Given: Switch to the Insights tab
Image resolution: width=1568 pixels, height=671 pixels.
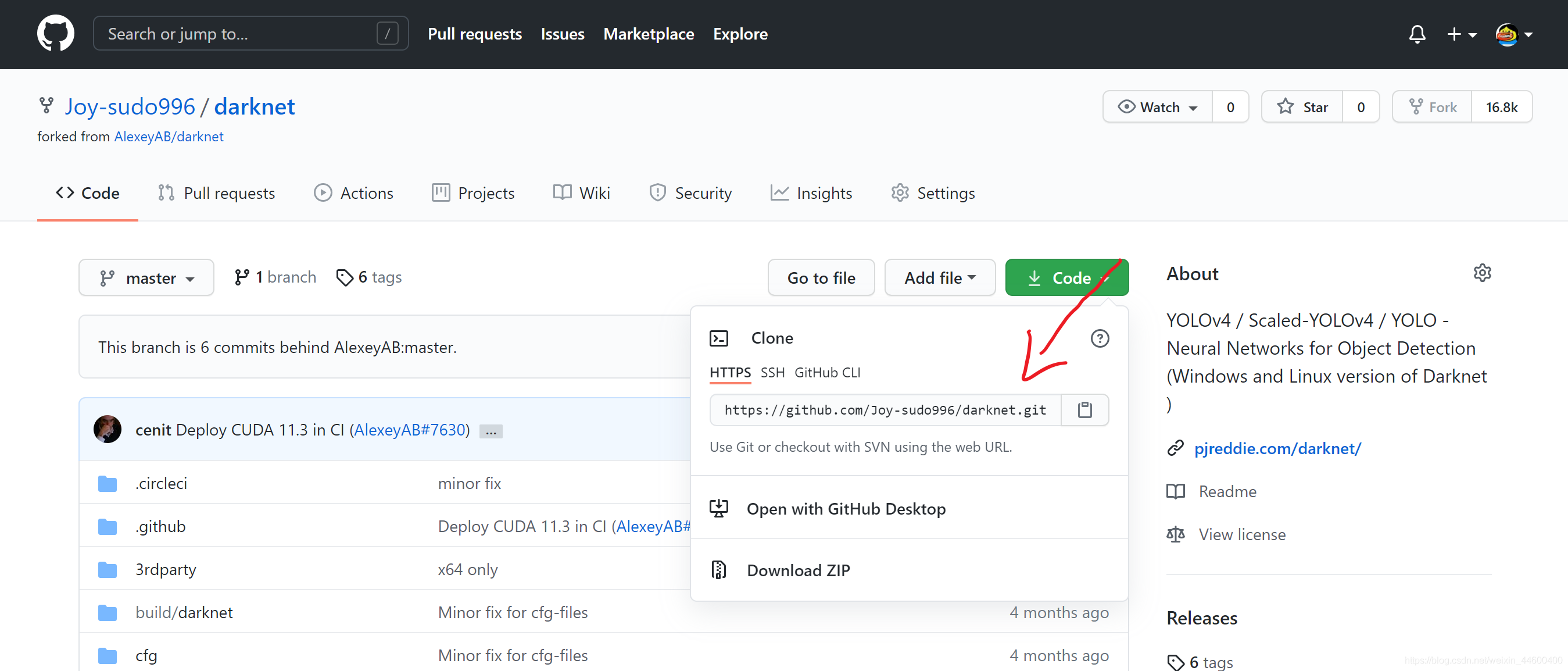Looking at the screenshot, I should coord(811,194).
